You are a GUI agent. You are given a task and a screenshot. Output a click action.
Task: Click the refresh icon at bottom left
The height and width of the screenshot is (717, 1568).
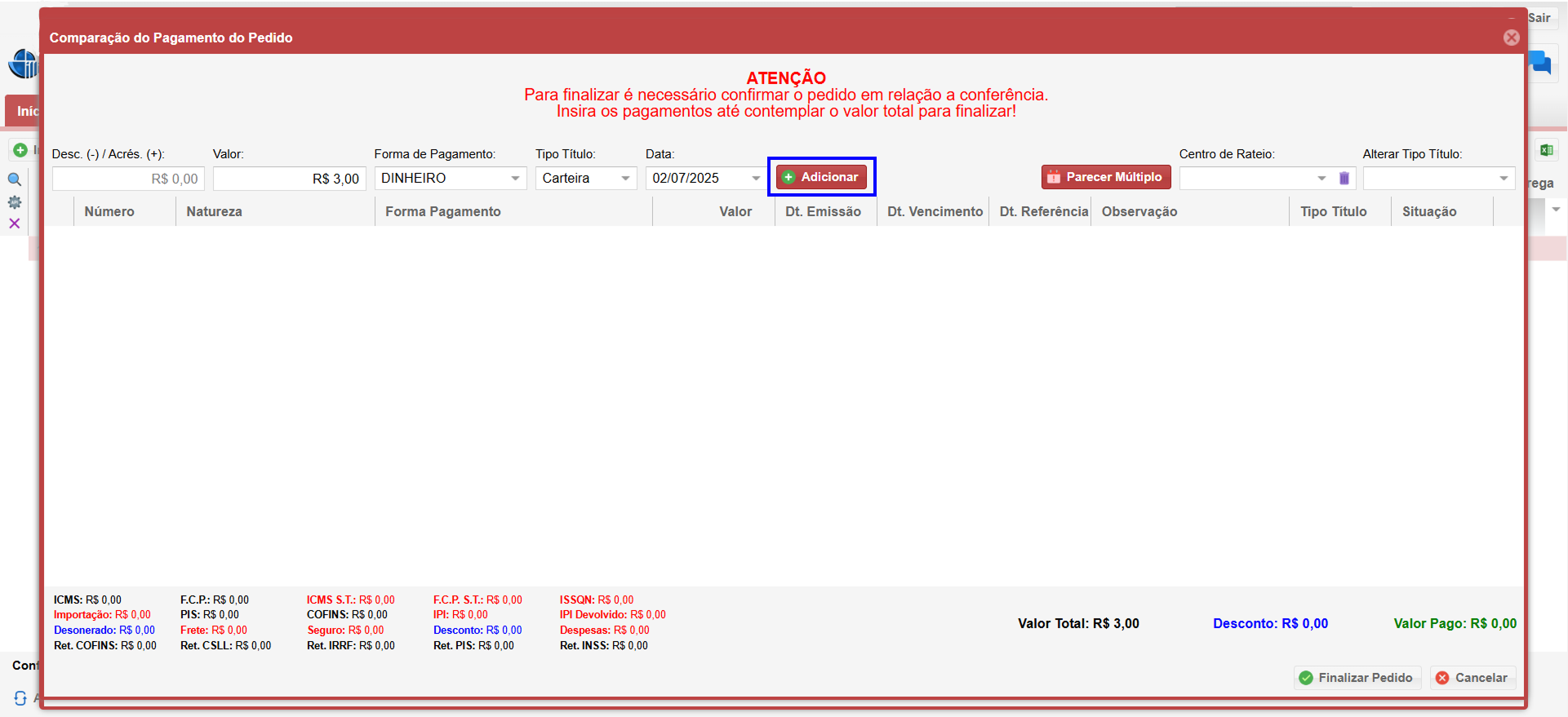click(x=20, y=698)
